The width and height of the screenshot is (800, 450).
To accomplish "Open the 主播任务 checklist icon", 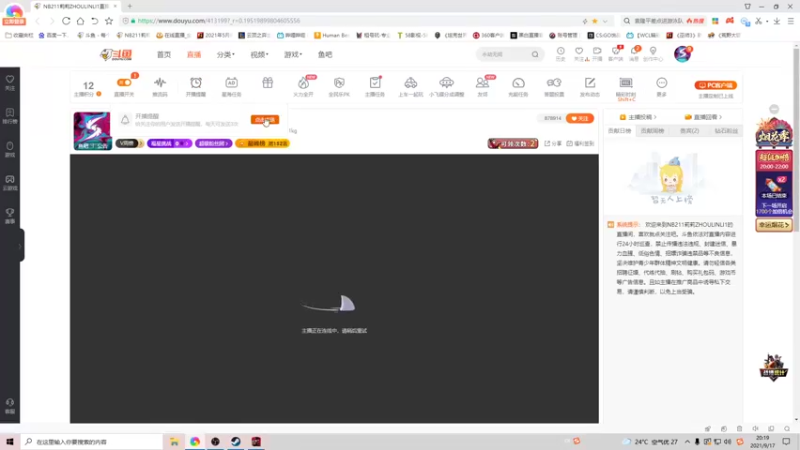I will (x=375, y=83).
